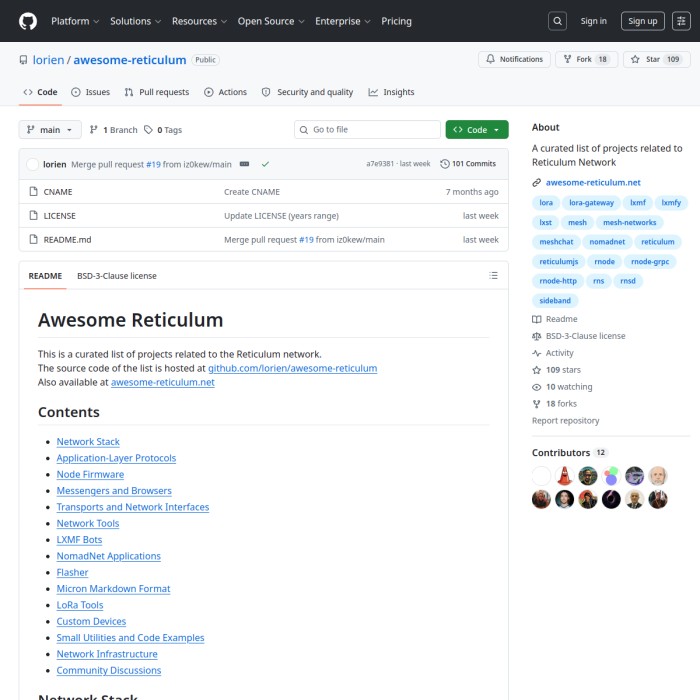Jump to Micron Markdown Format section
Image resolution: width=700 pixels, height=700 pixels.
pos(113,589)
